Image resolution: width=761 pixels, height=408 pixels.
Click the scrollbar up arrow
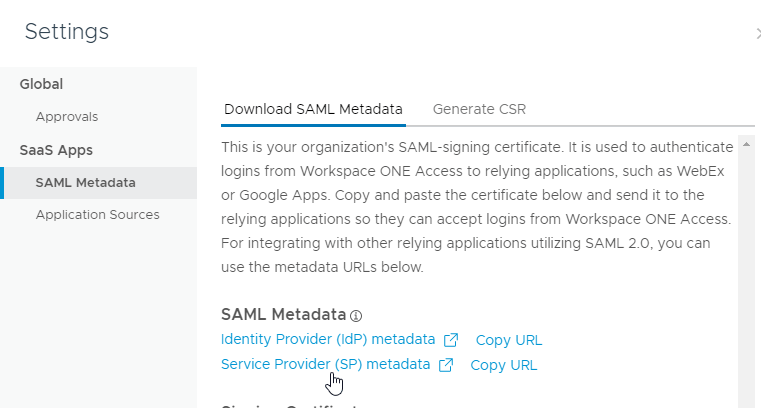(747, 146)
